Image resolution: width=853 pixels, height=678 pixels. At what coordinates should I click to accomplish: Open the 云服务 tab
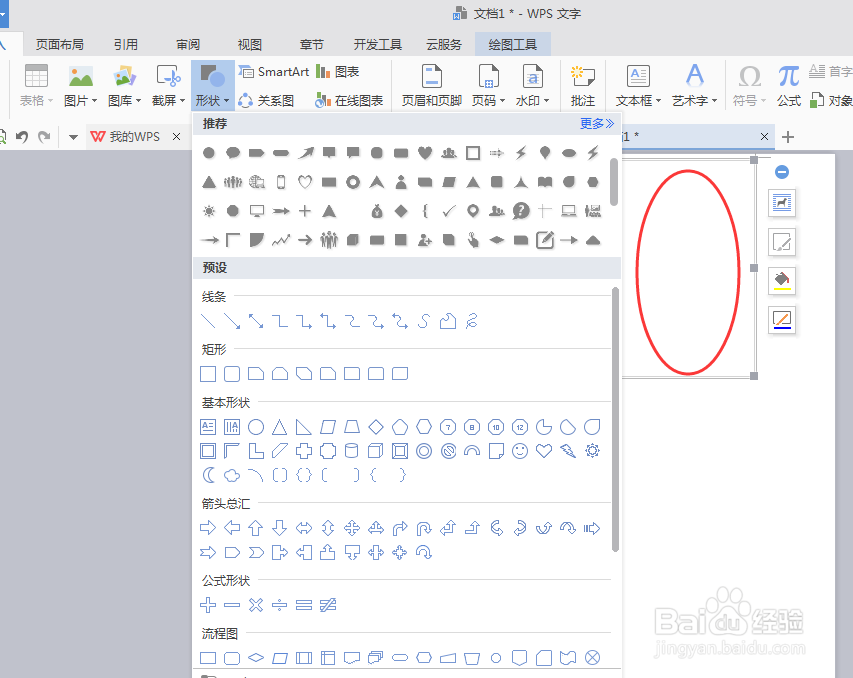[x=444, y=45]
